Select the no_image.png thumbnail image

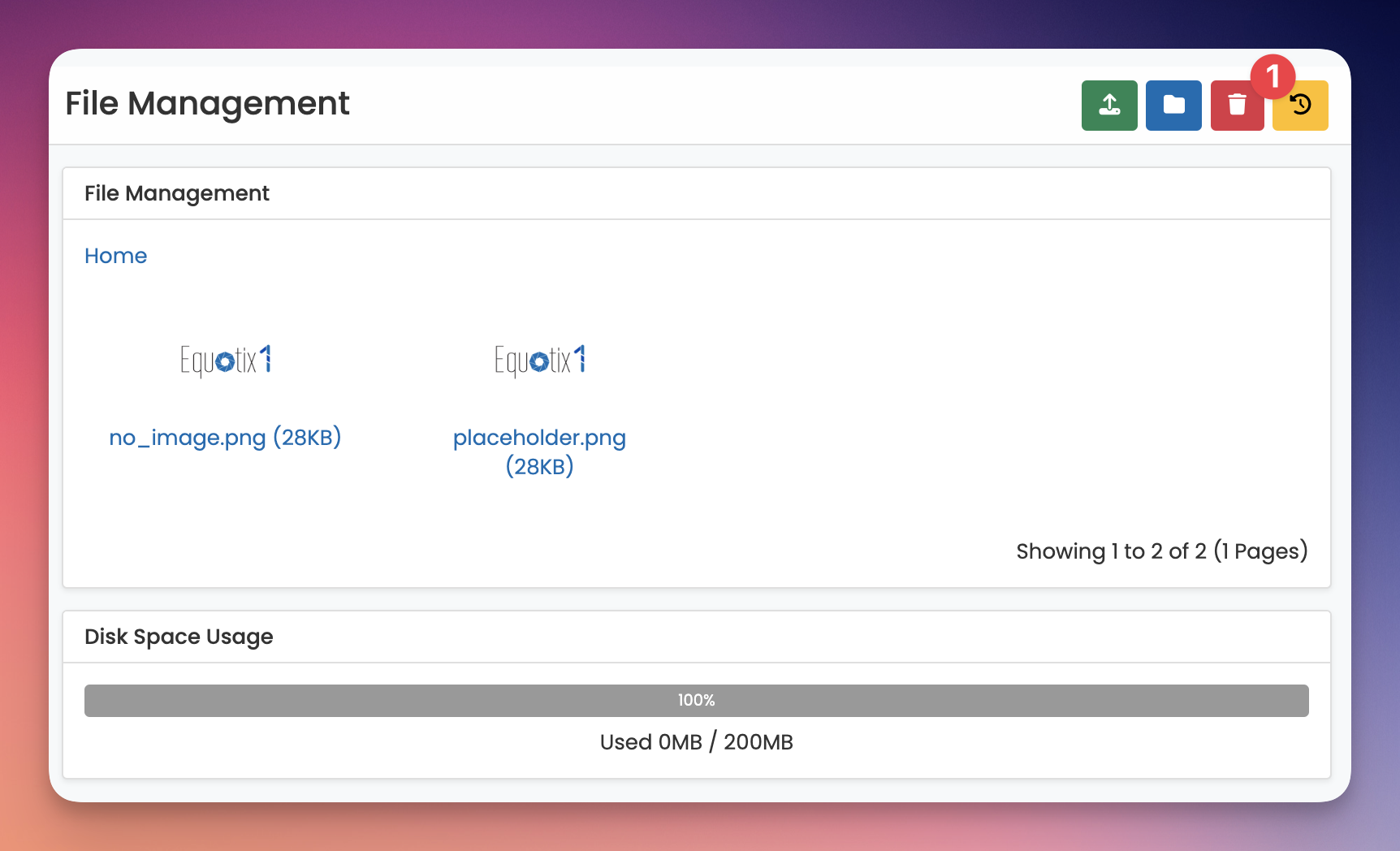pos(226,361)
